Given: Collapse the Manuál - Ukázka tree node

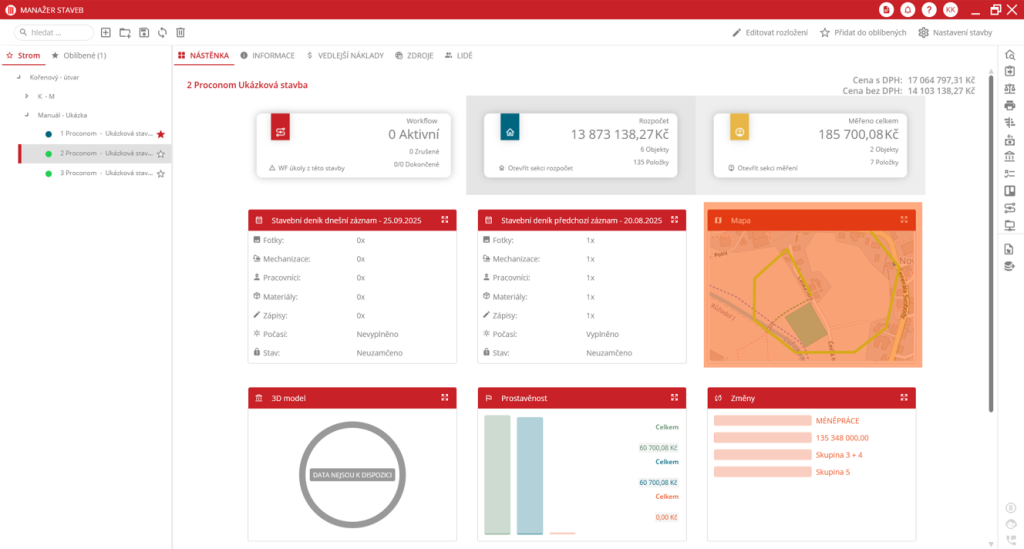Looking at the screenshot, I should pos(27,115).
